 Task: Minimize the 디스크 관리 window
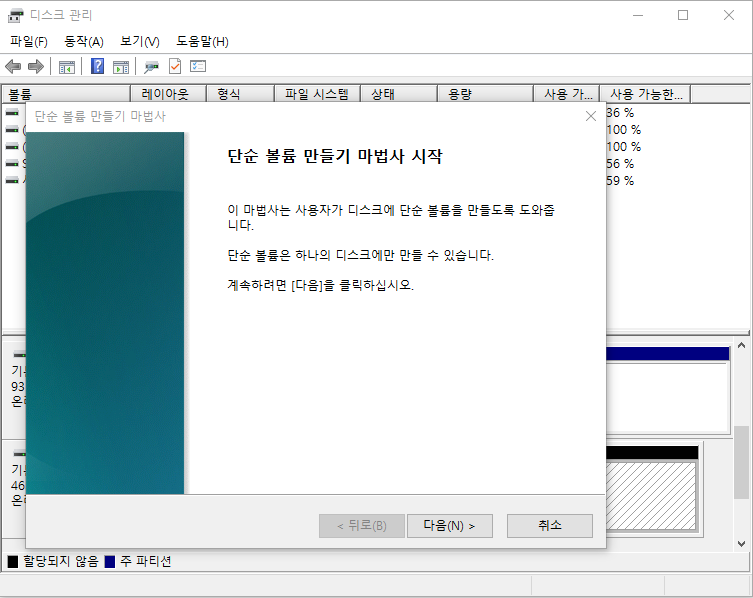pos(638,15)
